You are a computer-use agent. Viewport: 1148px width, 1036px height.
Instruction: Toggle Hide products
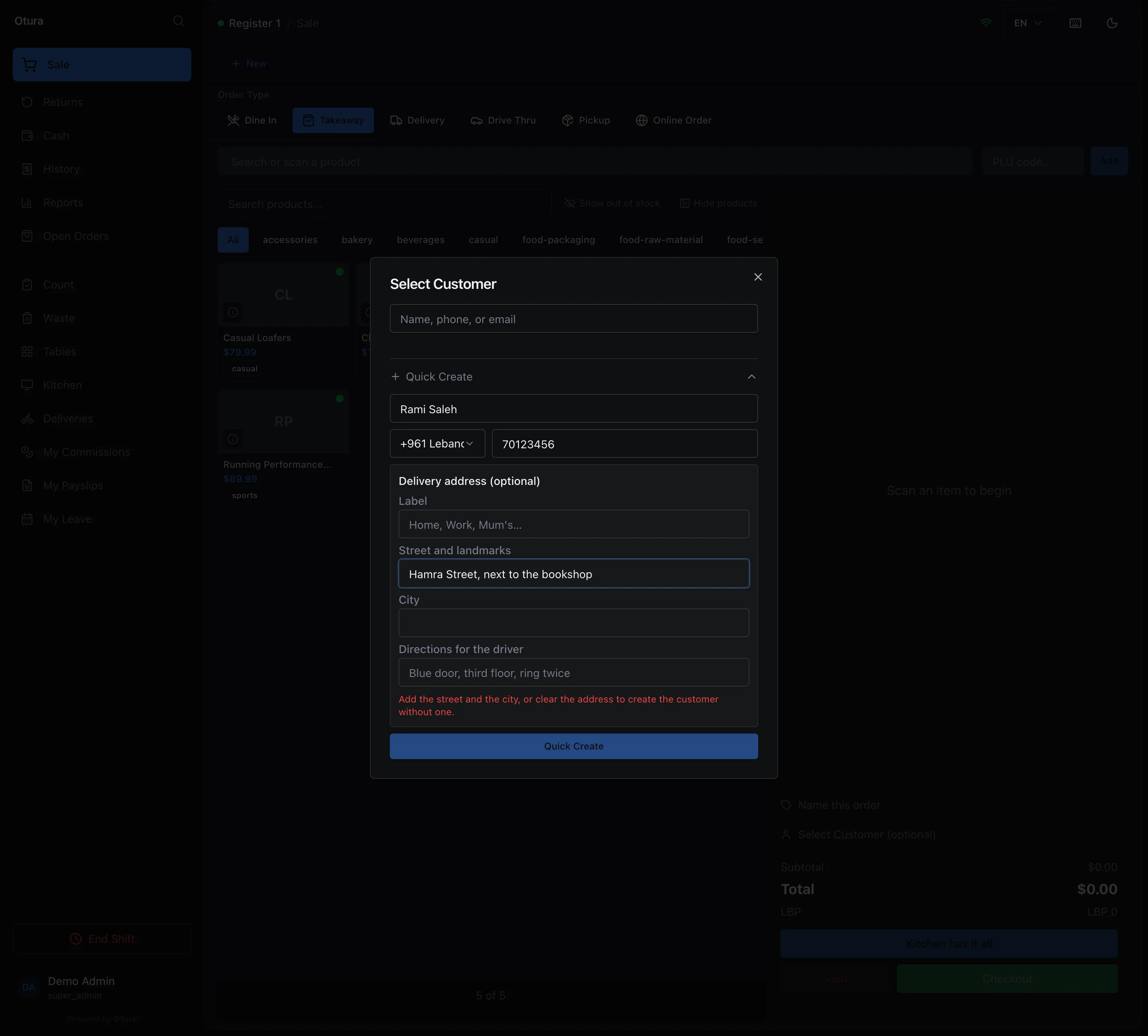coord(718,203)
